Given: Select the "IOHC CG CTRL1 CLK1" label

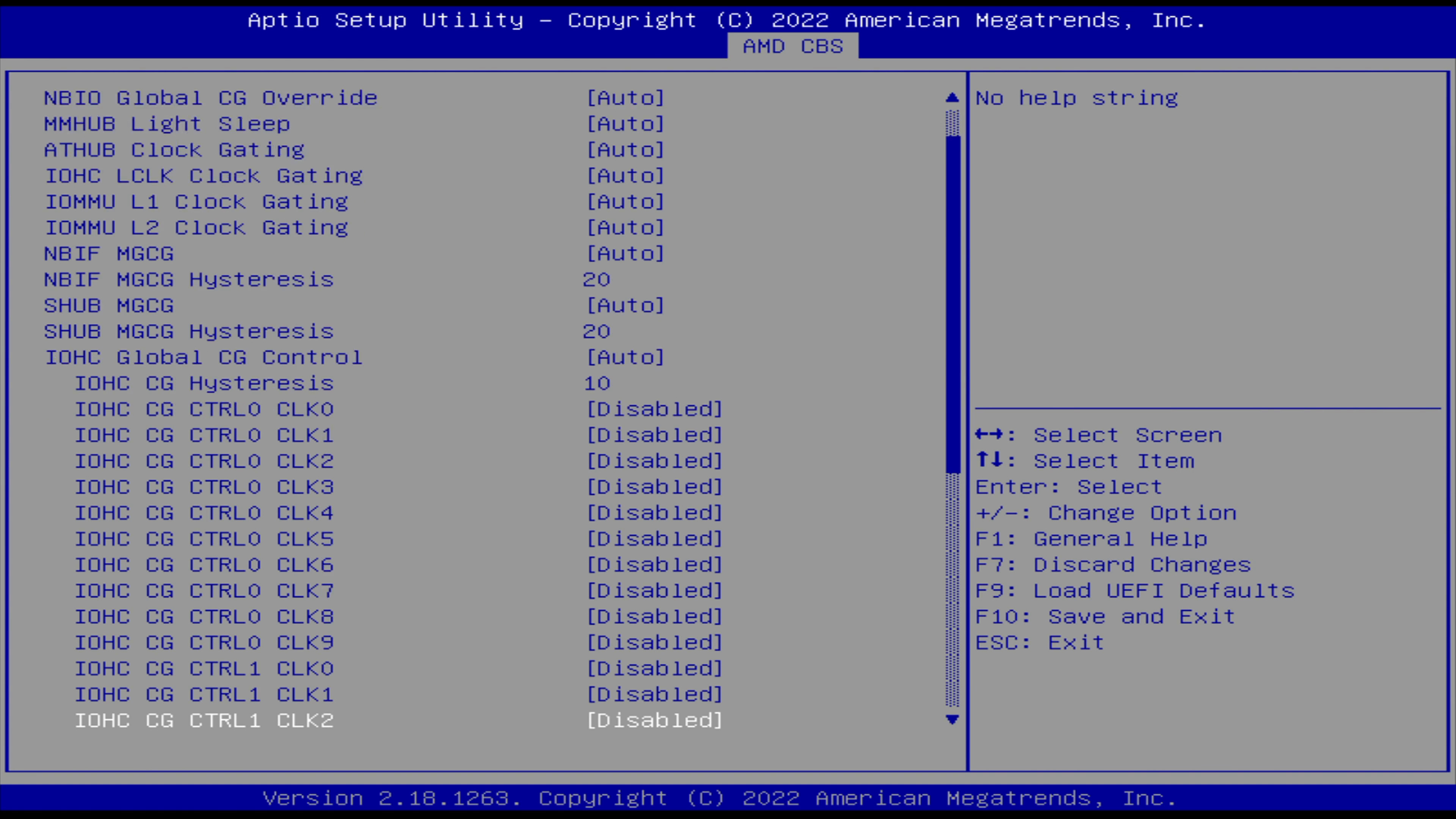Looking at the screenshot, I should [x=204, y=695].
